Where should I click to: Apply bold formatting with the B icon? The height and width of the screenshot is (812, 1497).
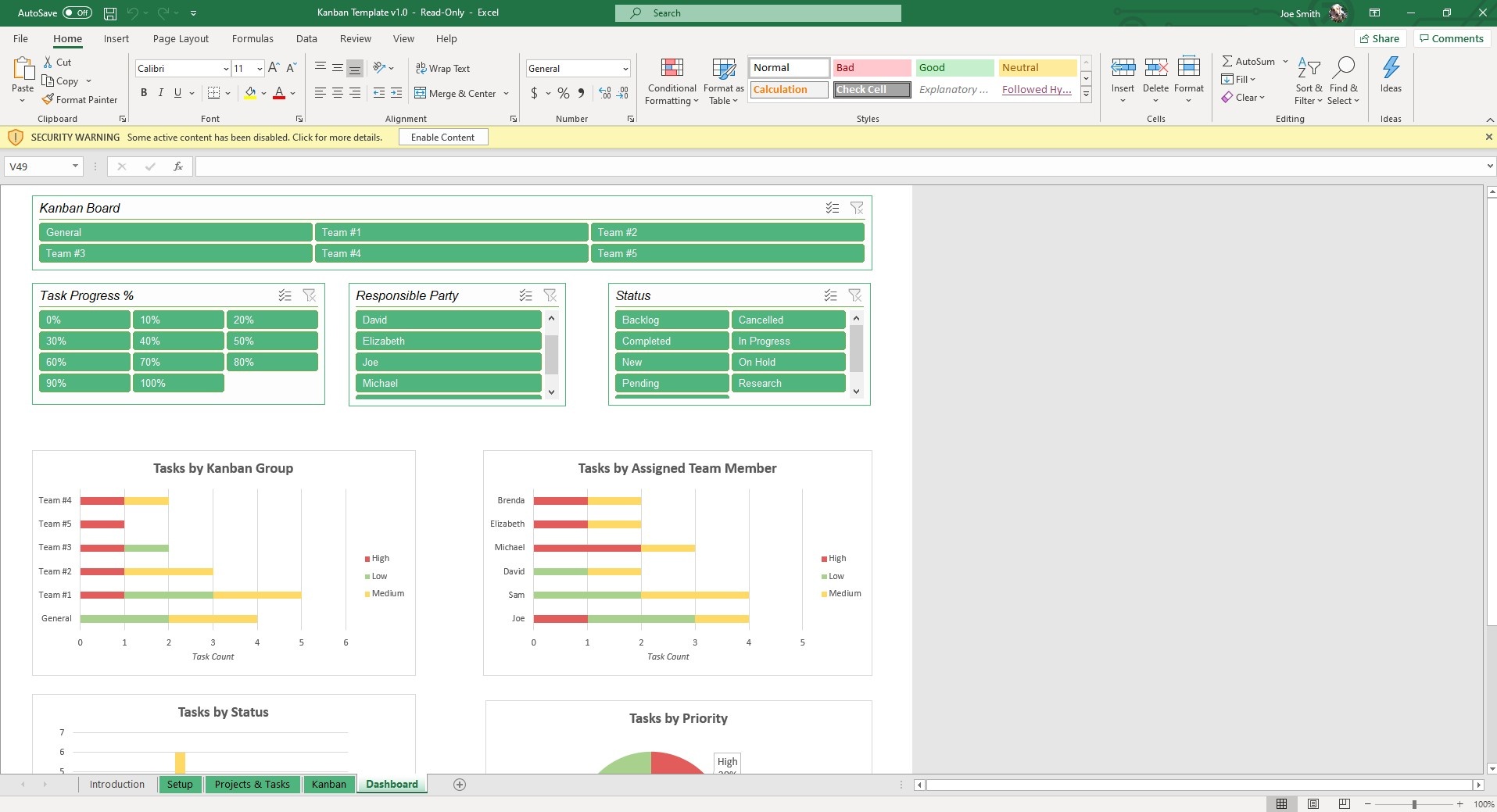tap(144, 93)
